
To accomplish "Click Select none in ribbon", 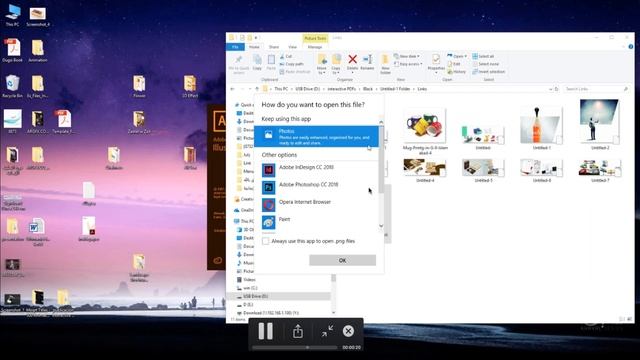I will (x=486, y=64).
